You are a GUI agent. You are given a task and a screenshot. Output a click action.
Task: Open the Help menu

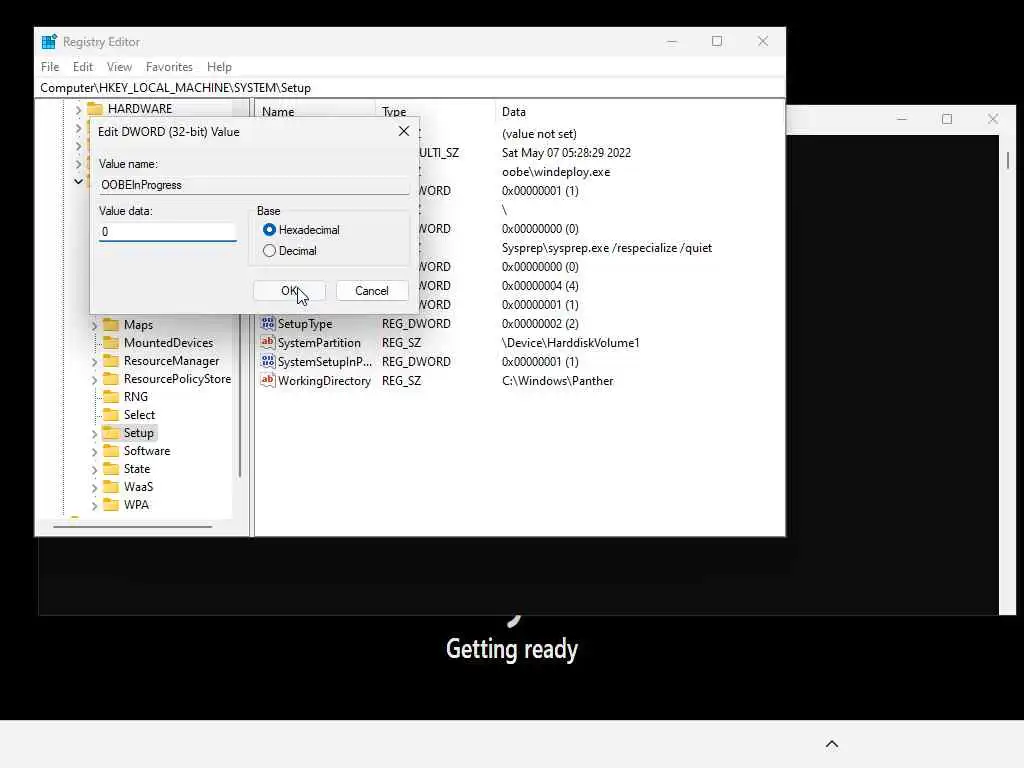pyautogui.click(x=219, y=67)
